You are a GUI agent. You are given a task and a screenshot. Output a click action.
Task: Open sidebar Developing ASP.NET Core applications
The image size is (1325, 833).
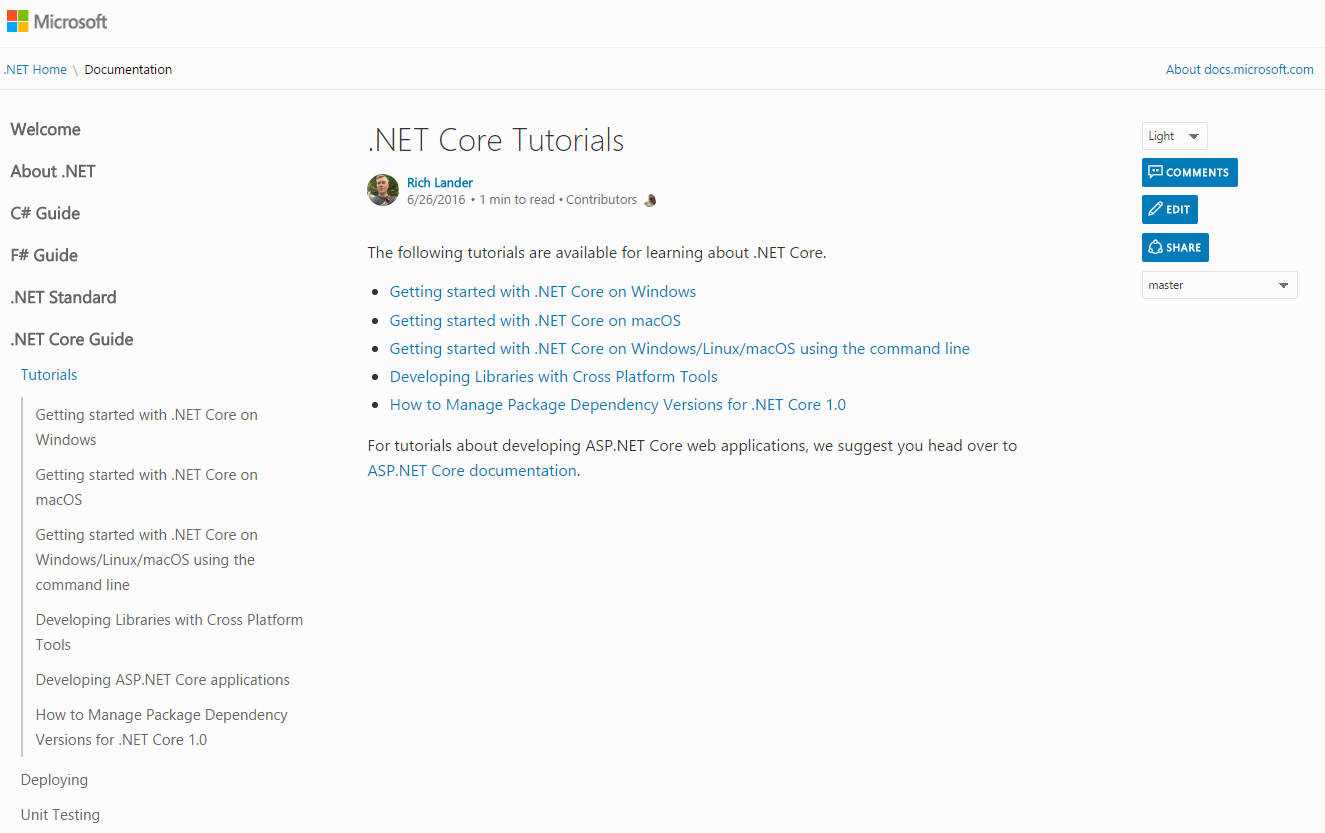tap(163, 680)
